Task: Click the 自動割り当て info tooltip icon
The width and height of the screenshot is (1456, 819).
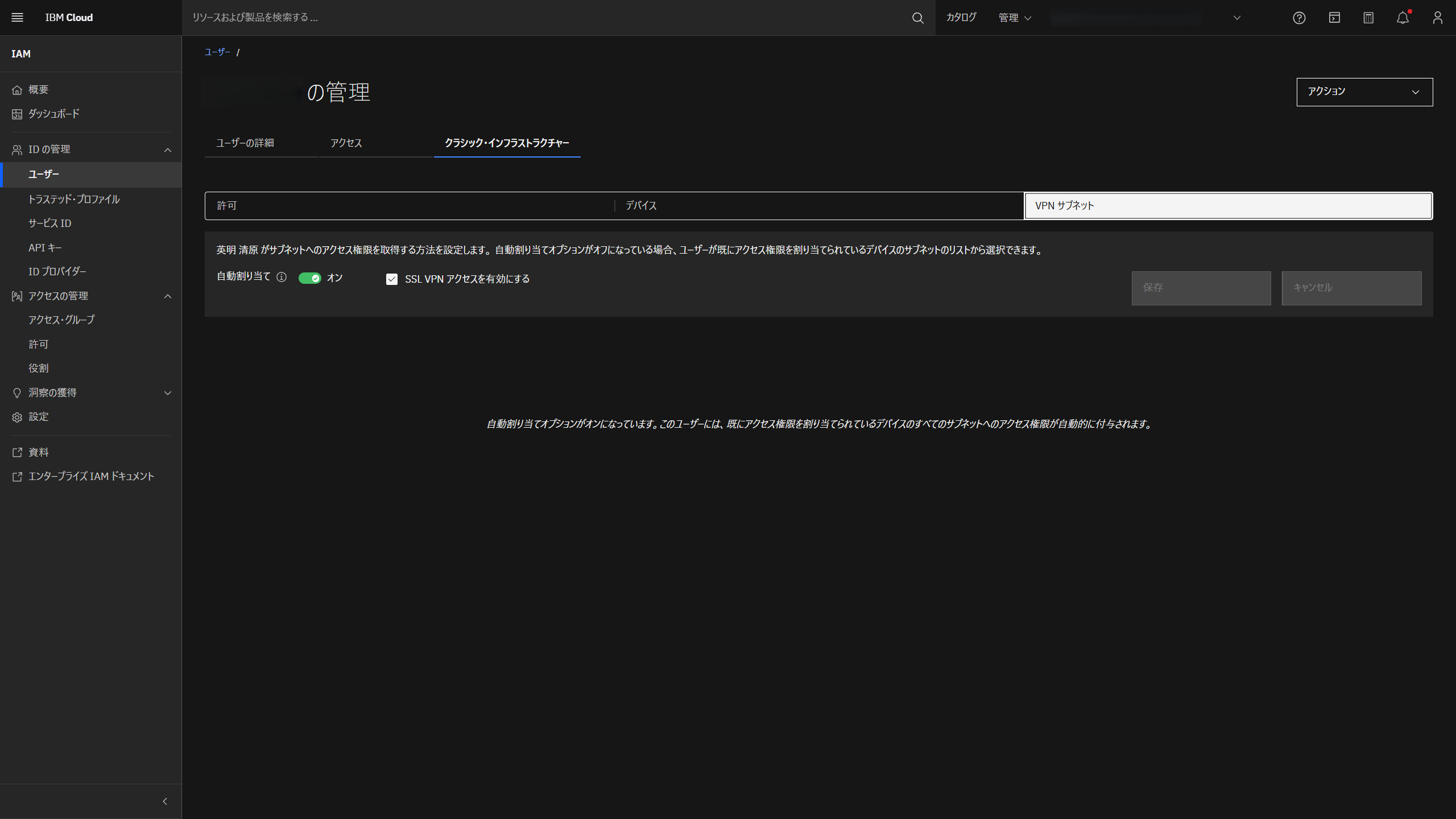Action: 282,278
